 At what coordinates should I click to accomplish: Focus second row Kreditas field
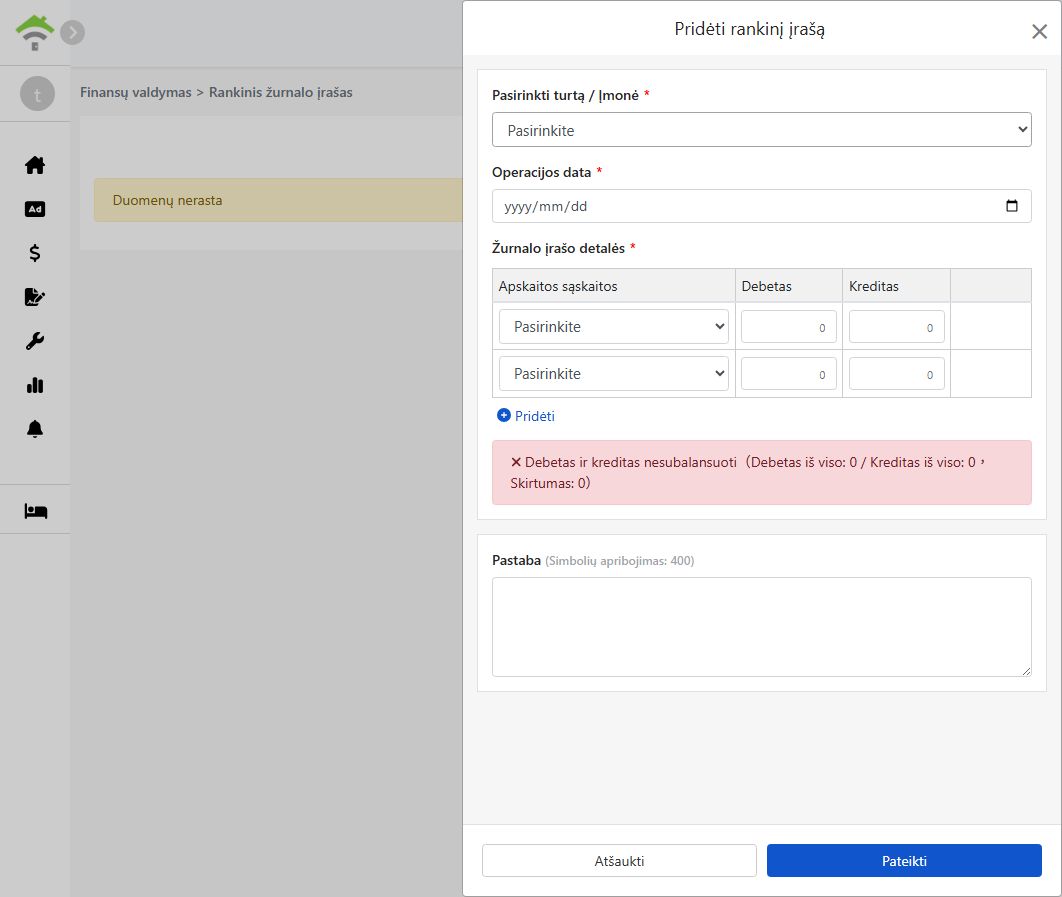[896, 374]
